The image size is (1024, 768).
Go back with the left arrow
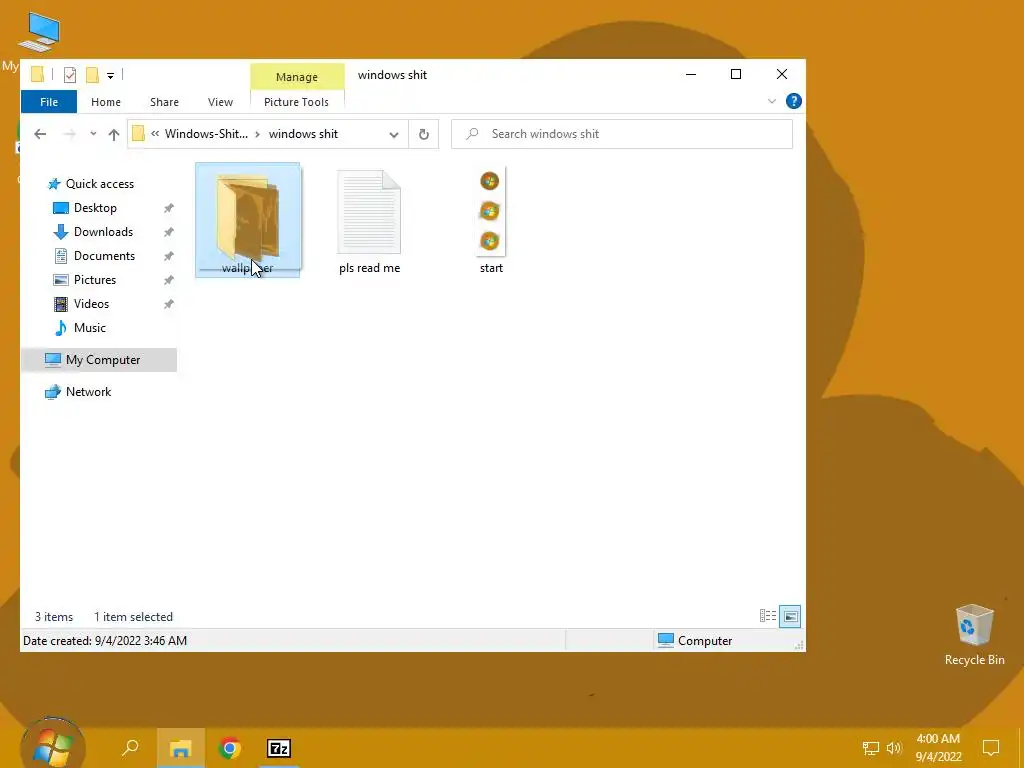(x=40, y=134)
